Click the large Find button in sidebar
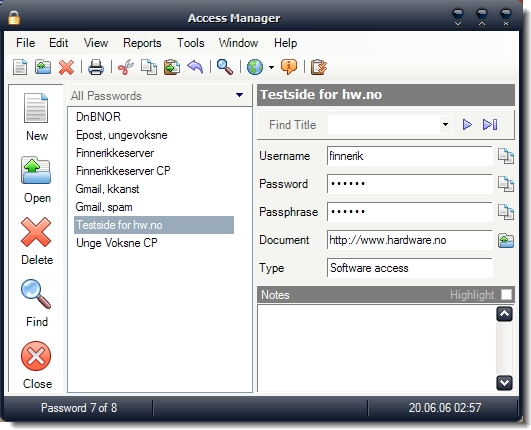The image size is (531, 430). click(37, 303)
